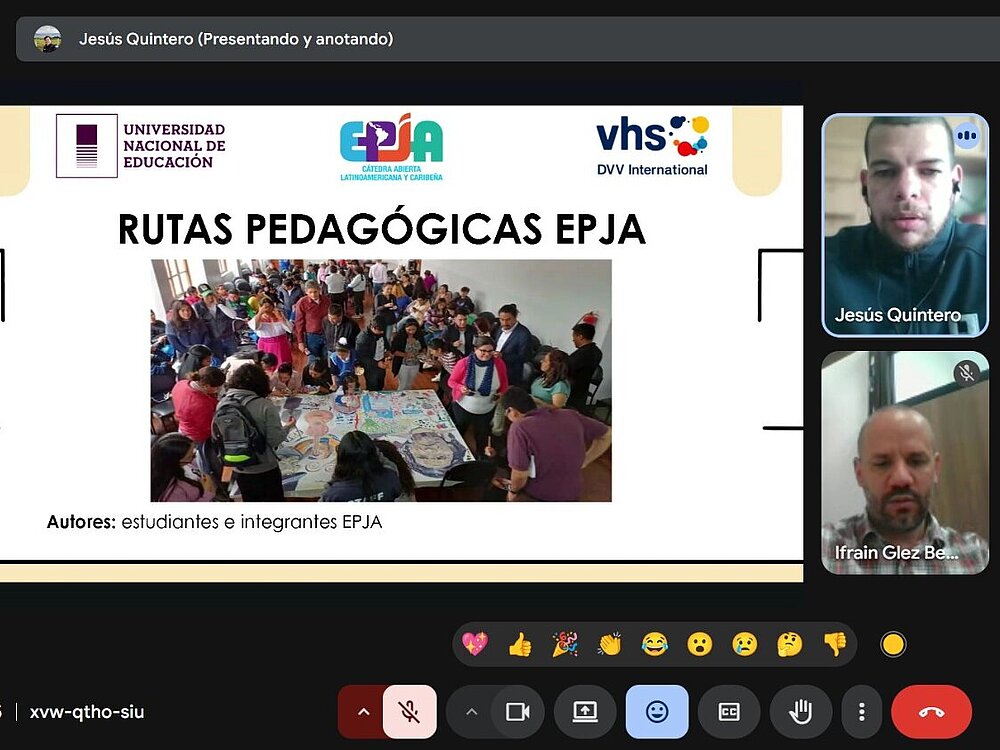Raise your hand in the meeting
This screenshot has height=750, width=1000.
801,712
